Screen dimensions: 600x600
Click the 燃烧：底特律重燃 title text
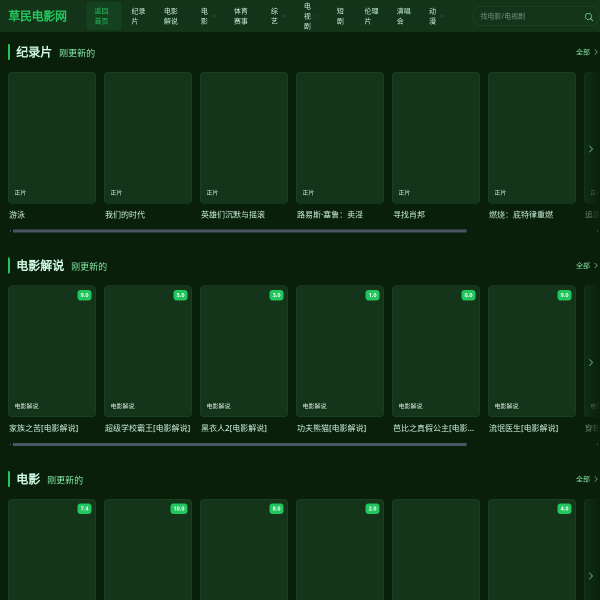521,215
